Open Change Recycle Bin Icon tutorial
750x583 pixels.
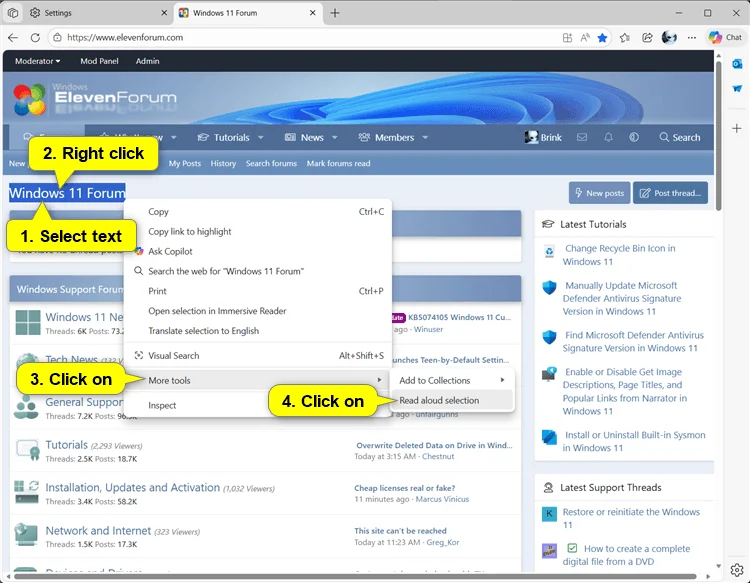pos(619,255)
